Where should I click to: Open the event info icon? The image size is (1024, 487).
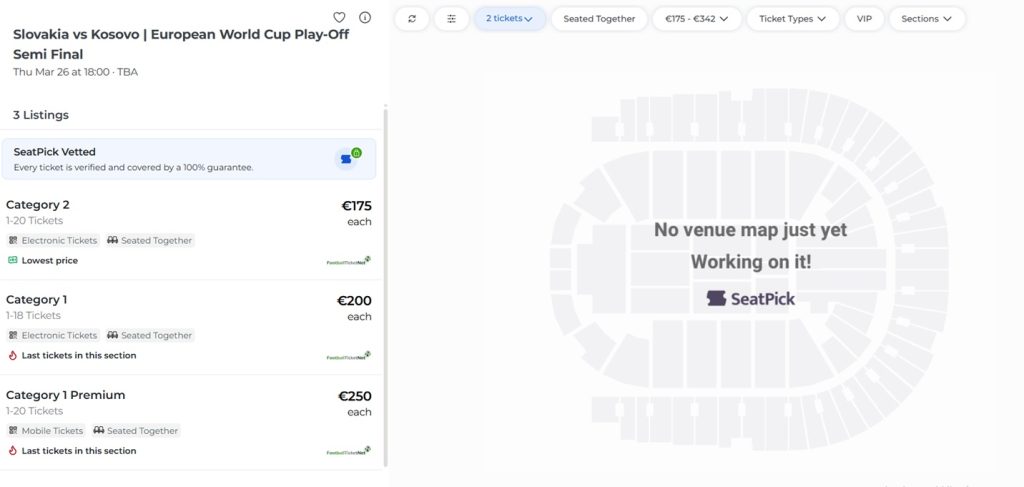pyautogui.click(x=365, y=17)
